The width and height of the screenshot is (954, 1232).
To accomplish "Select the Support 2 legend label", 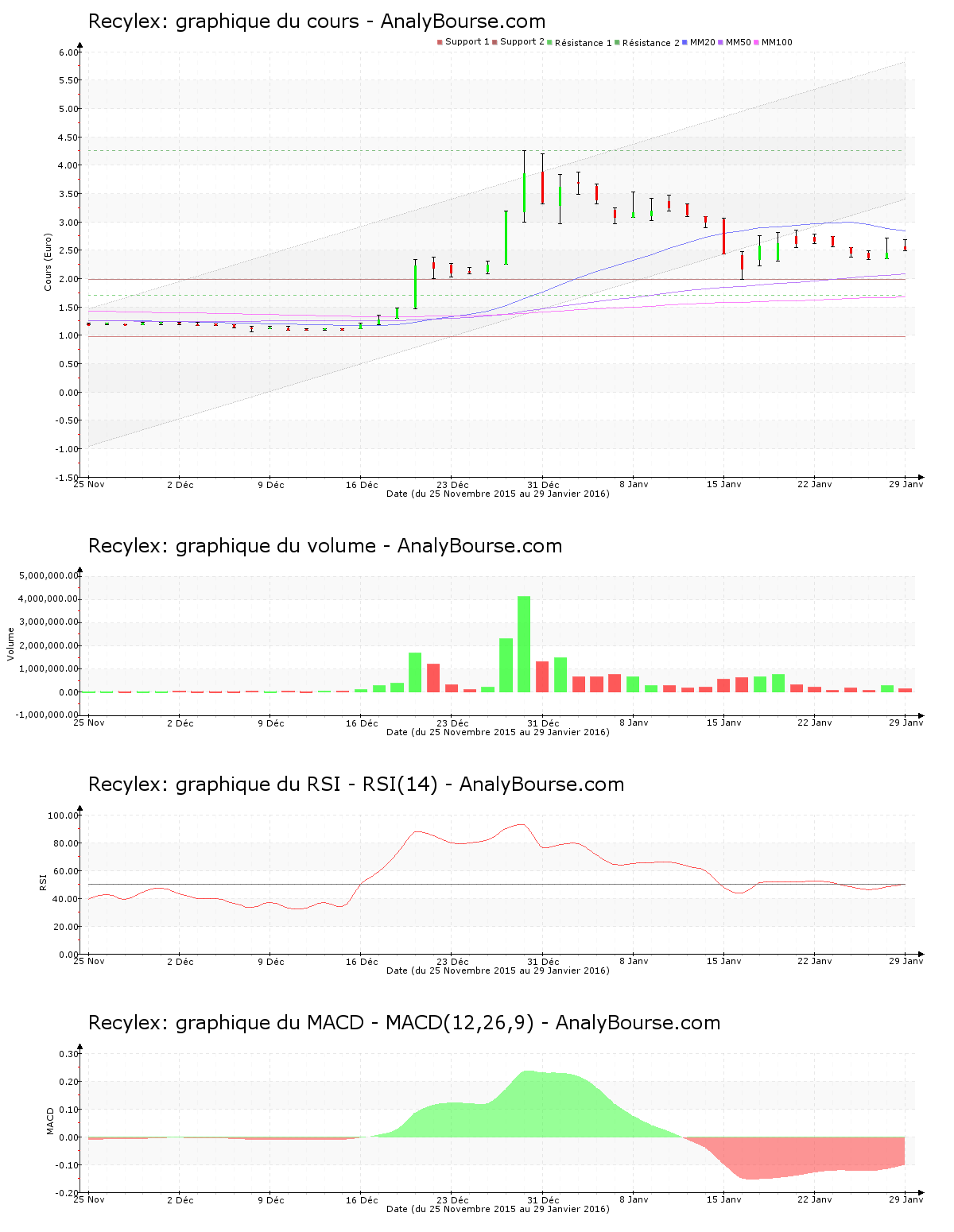I will 522,42.
